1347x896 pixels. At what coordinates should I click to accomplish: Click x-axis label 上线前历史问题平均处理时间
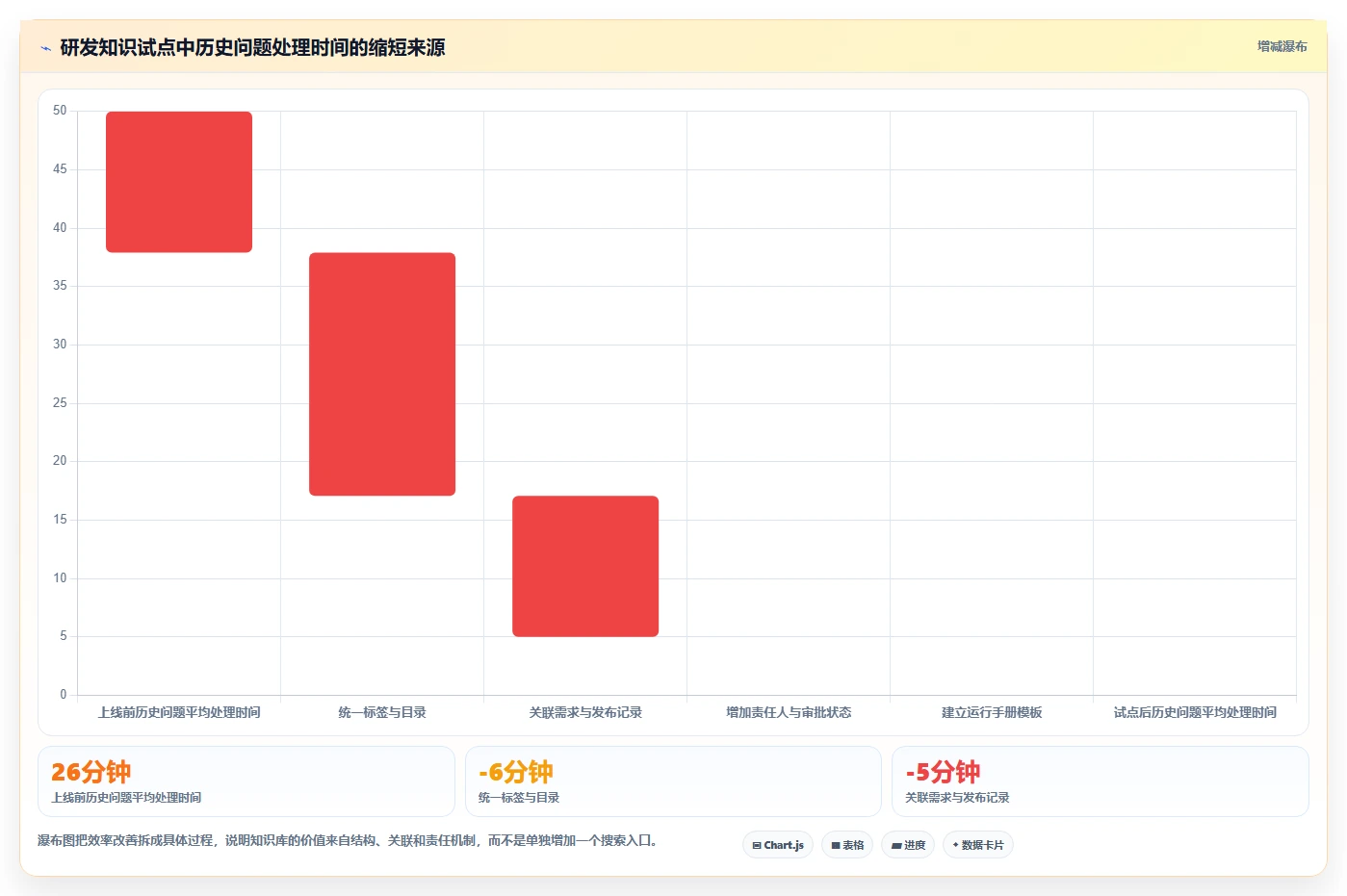click(179, 712)
